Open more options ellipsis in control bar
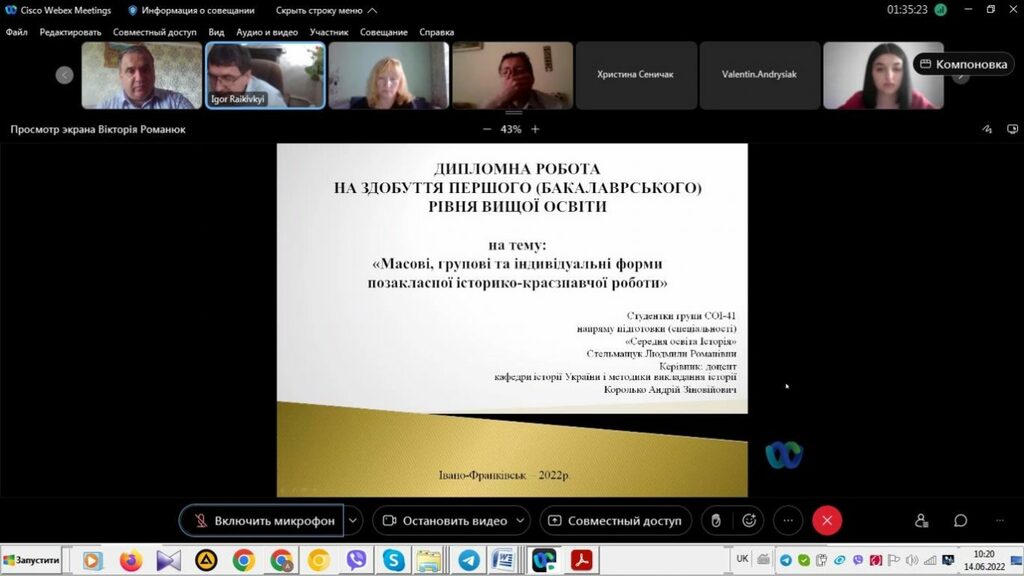 [788, 520]
